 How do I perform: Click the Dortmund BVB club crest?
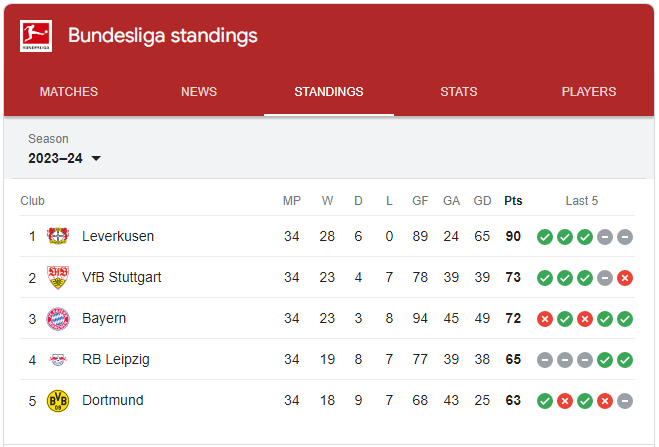58,401
